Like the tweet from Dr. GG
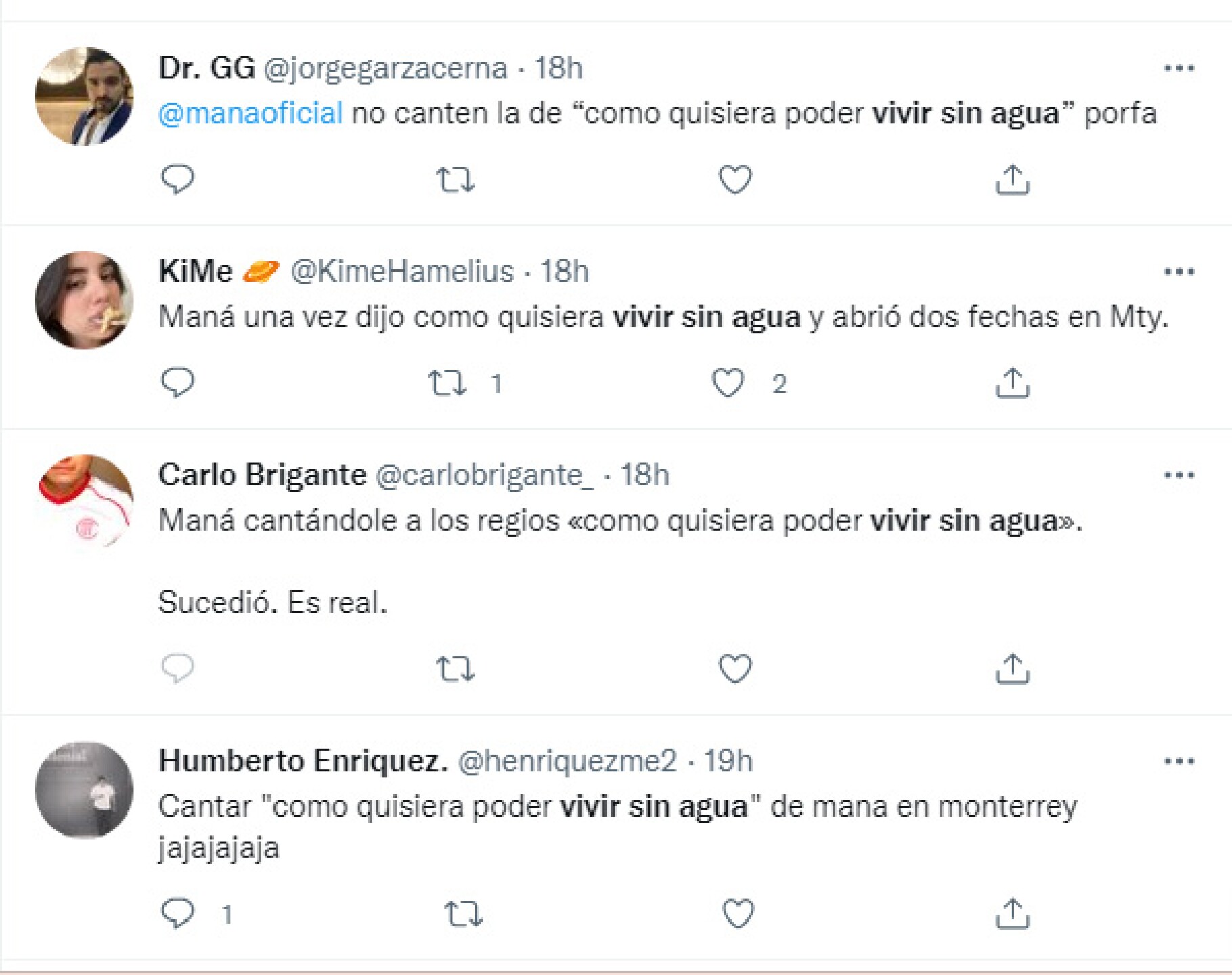The width and height of the screenshot is (1232, 975). pyautogui.click(x=734, y=180)
